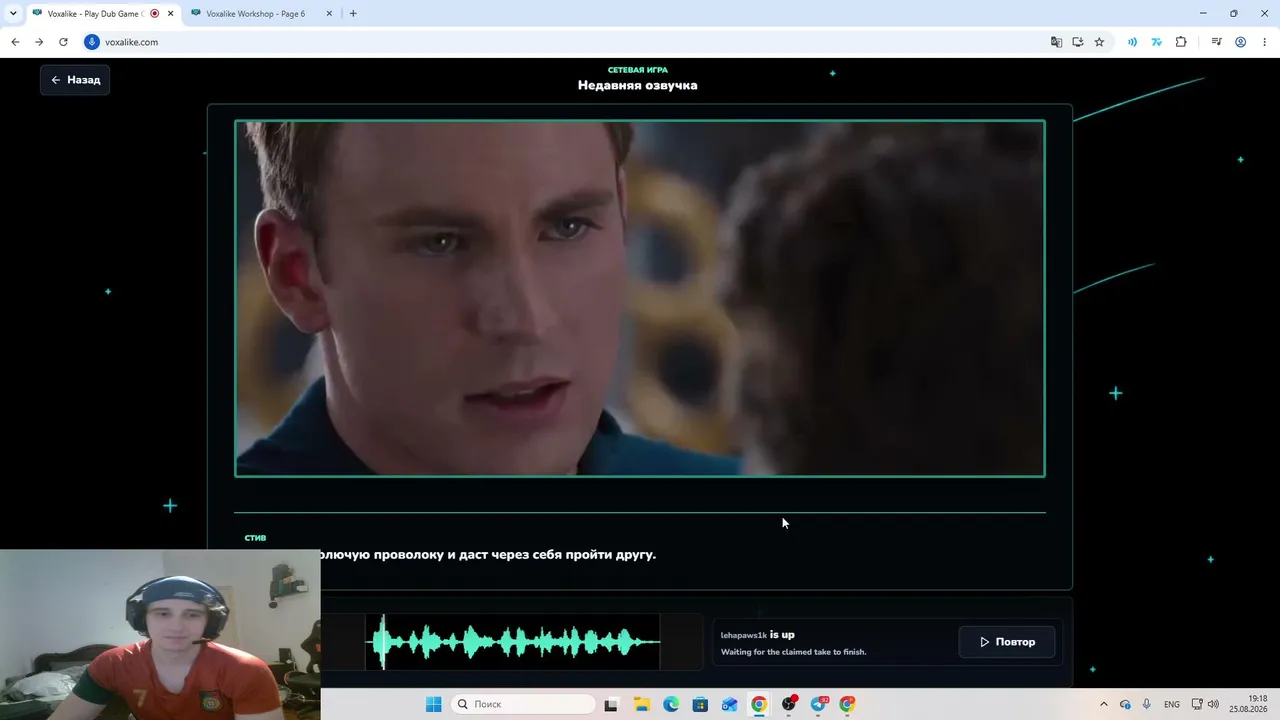Click Waiting for the claimed take text

pyautogui.click(x=794, y=652)
